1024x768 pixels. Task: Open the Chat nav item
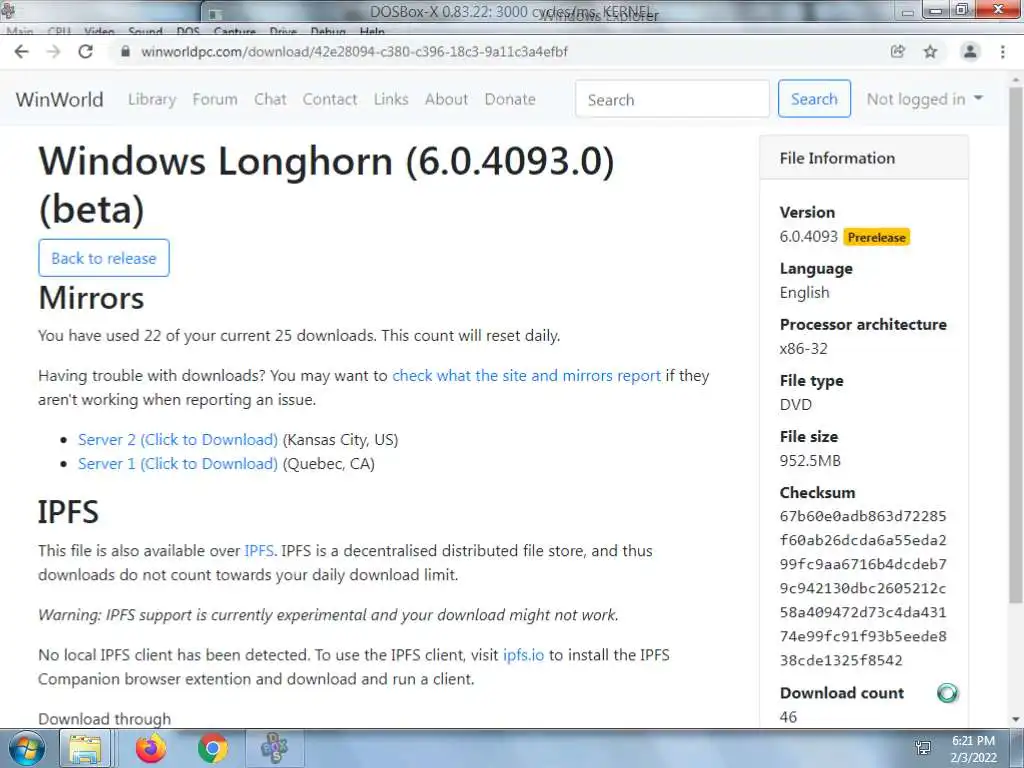click(270, 99)
